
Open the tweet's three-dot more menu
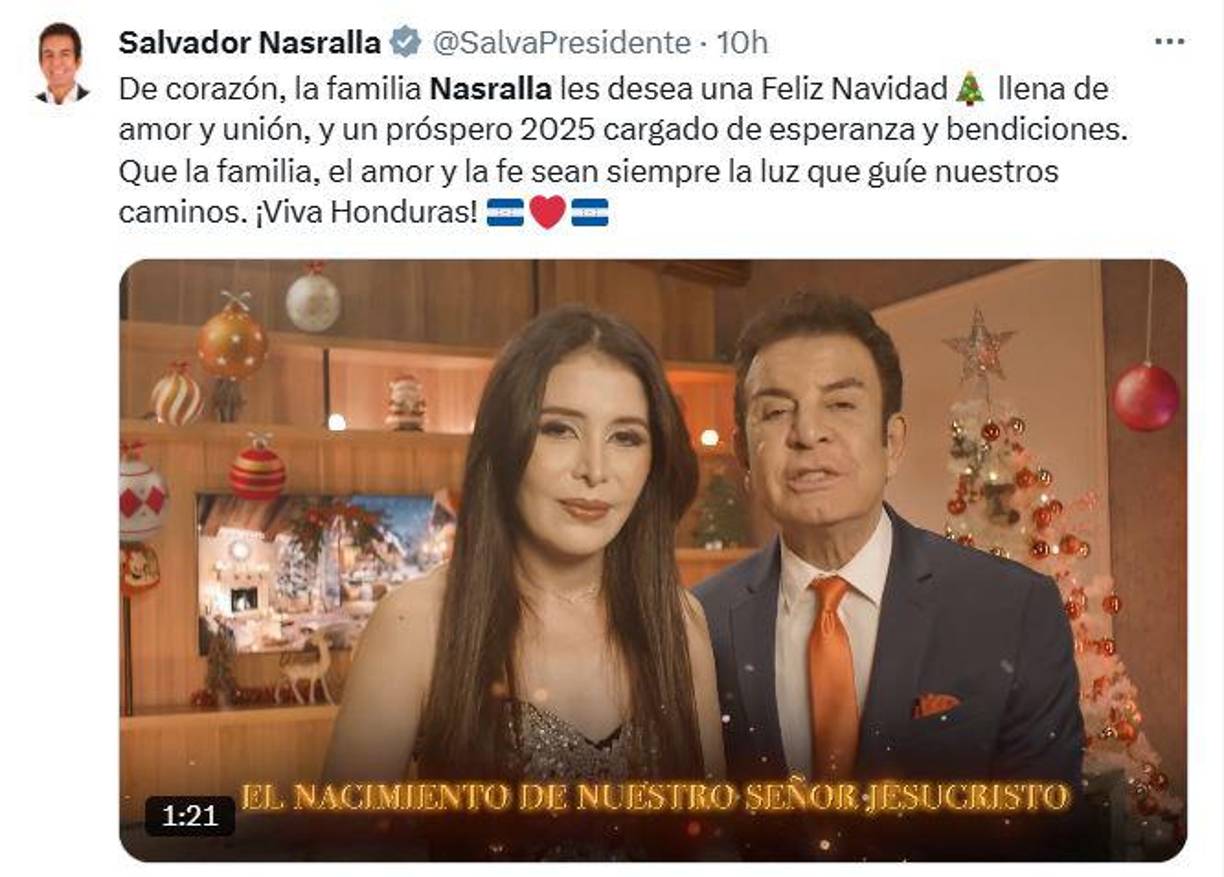(1169, 42)
